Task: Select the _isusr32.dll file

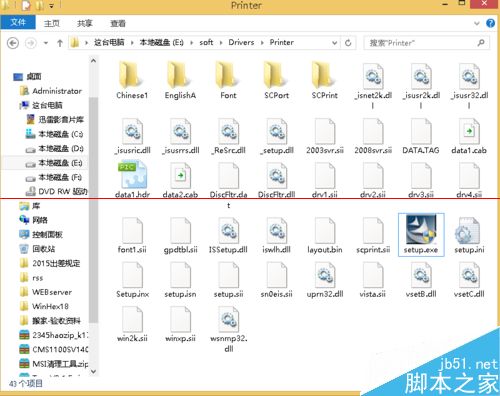Action: [x=469, y=86]
